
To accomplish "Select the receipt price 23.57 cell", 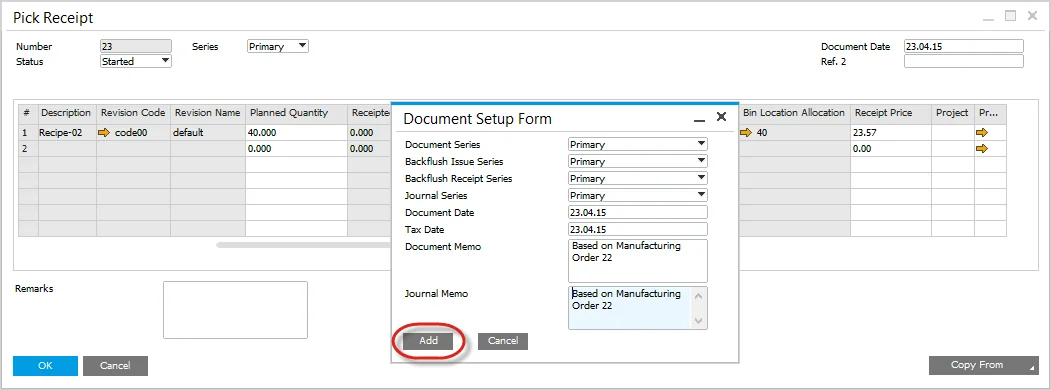I will [891, 133].
